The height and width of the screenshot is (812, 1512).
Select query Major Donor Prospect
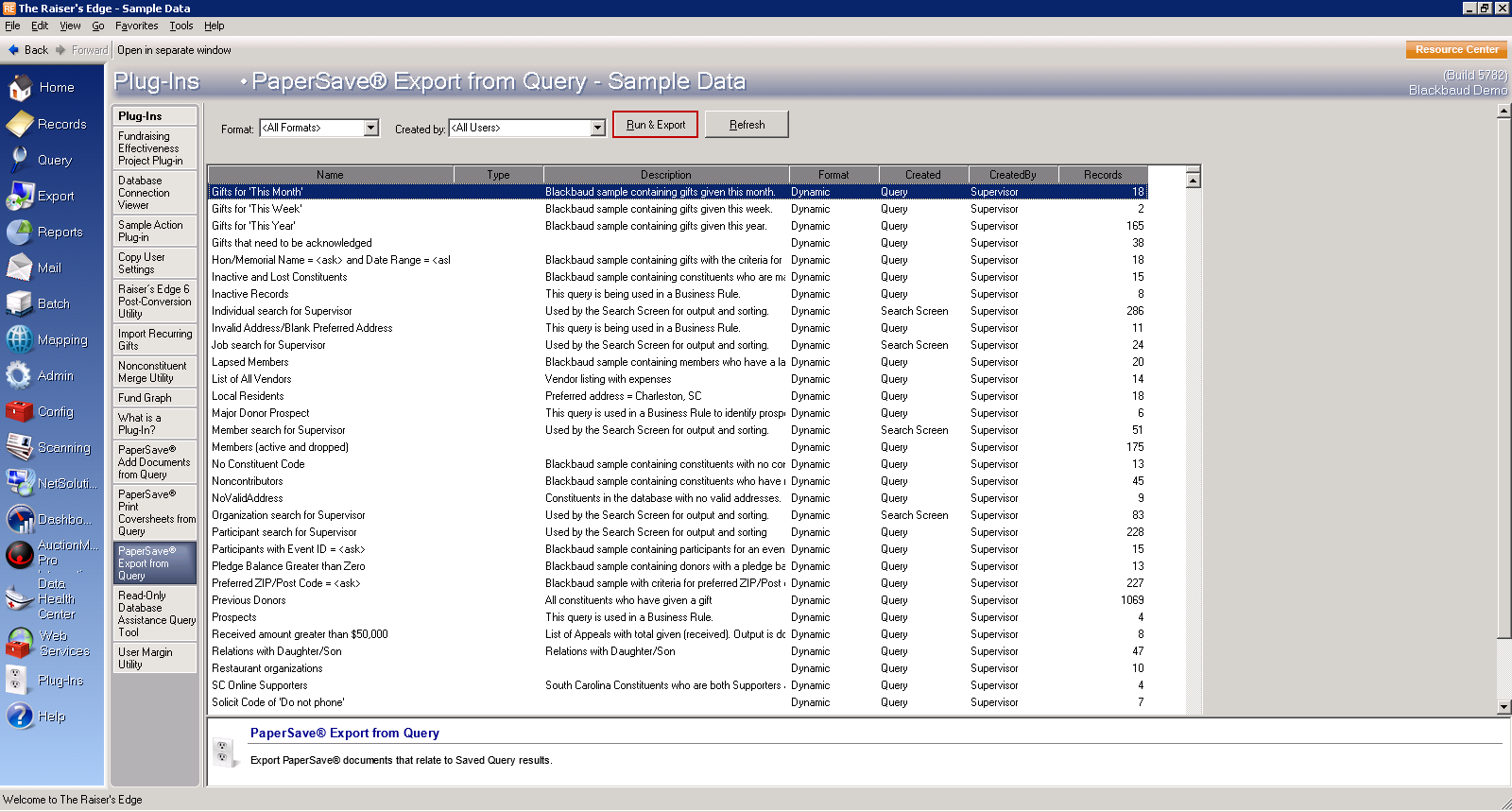678,413
